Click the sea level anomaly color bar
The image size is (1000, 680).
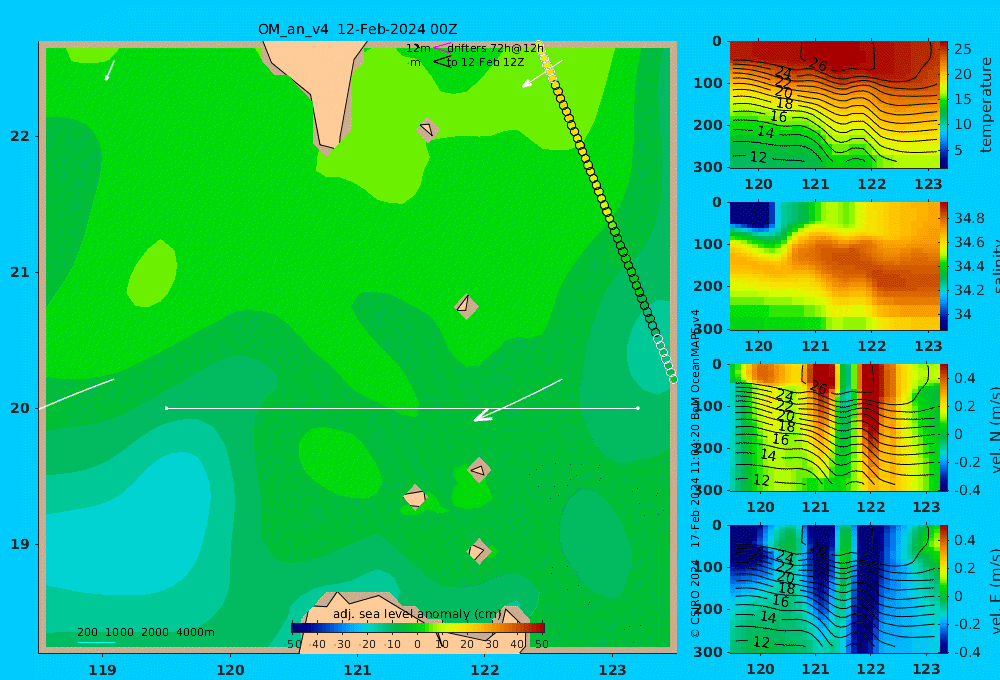418,628
